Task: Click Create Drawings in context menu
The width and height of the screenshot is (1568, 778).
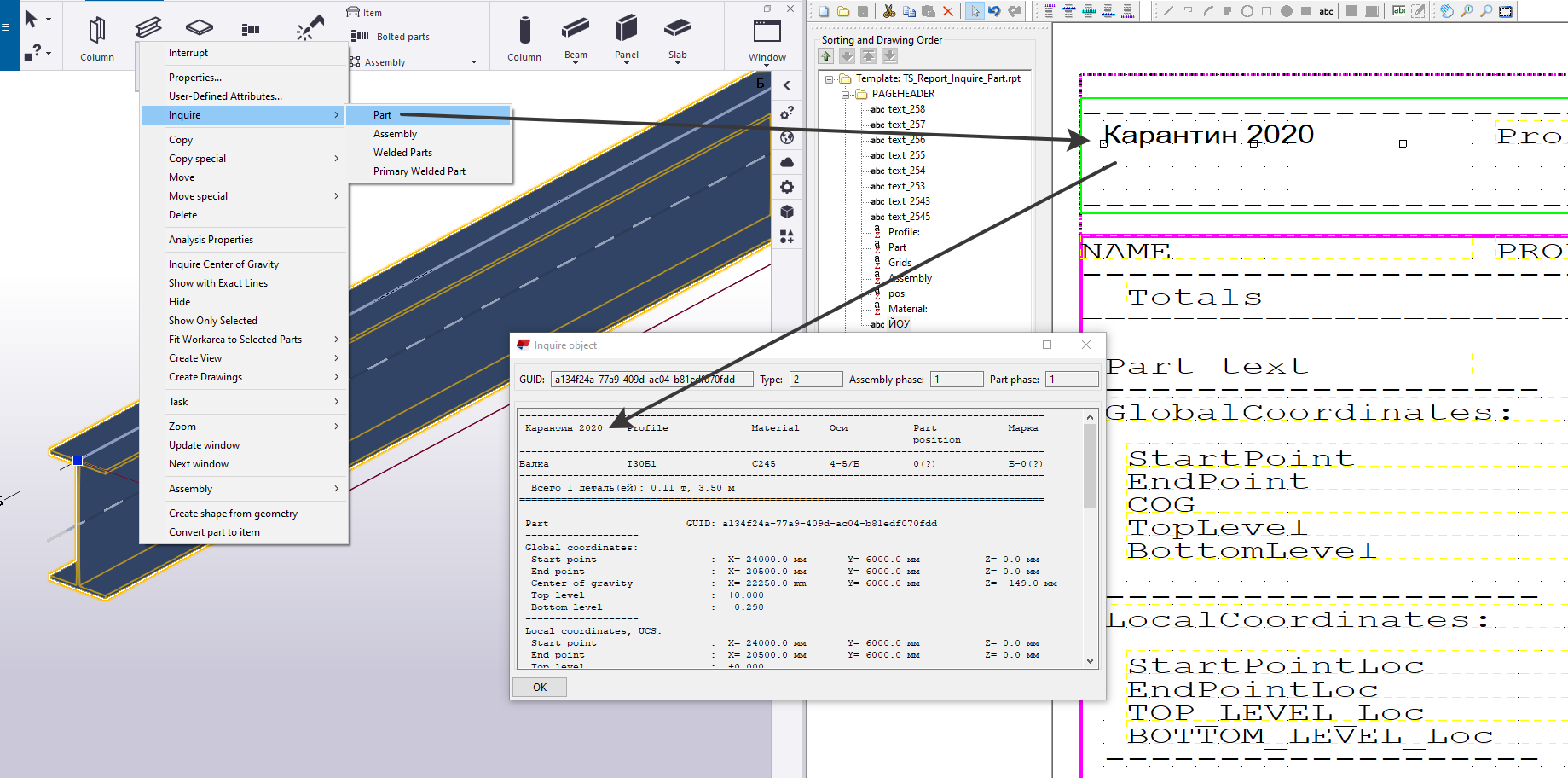Action: point(205,377)
